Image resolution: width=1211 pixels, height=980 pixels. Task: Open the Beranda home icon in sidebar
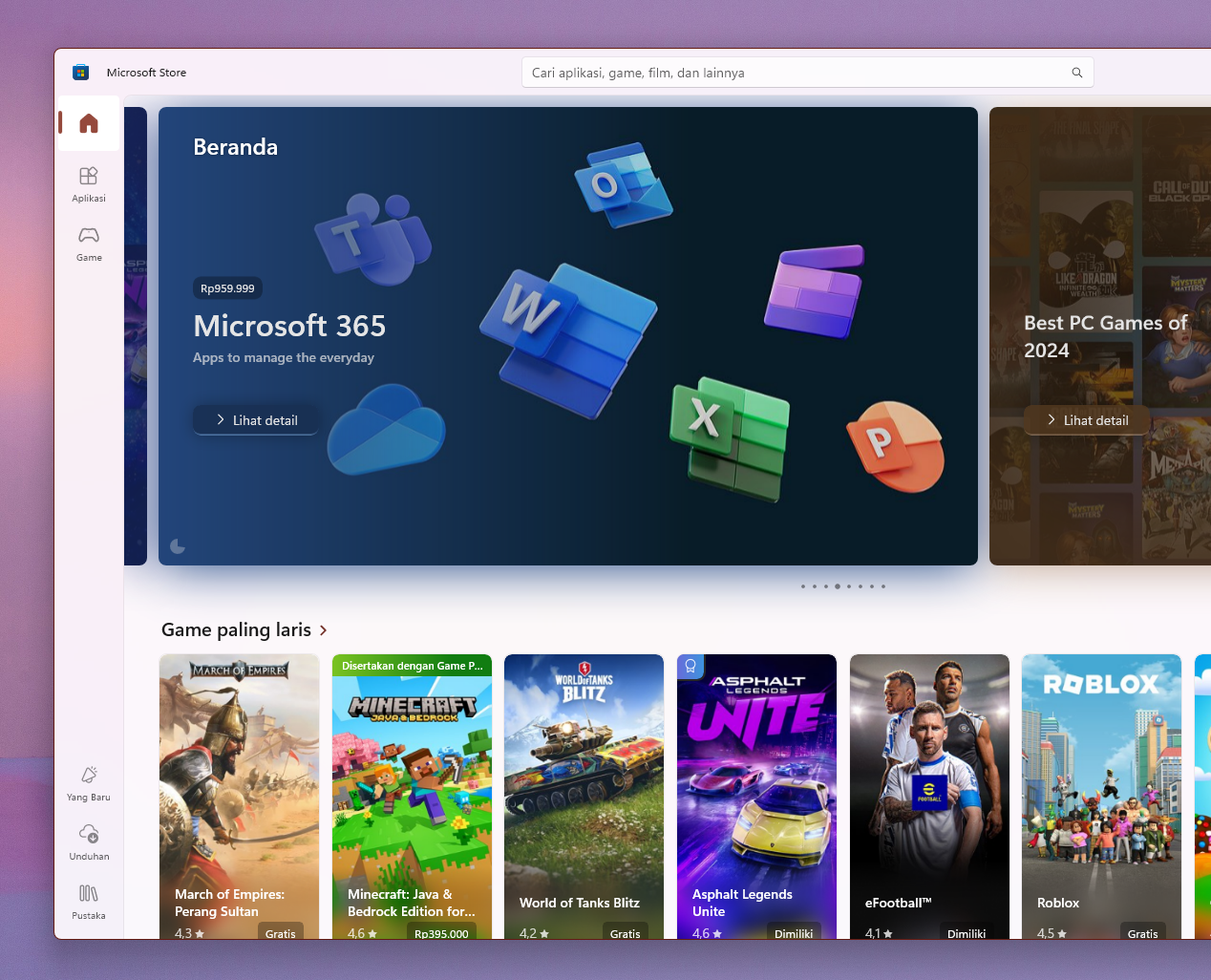pyautogui.click(x=89, y=123)
